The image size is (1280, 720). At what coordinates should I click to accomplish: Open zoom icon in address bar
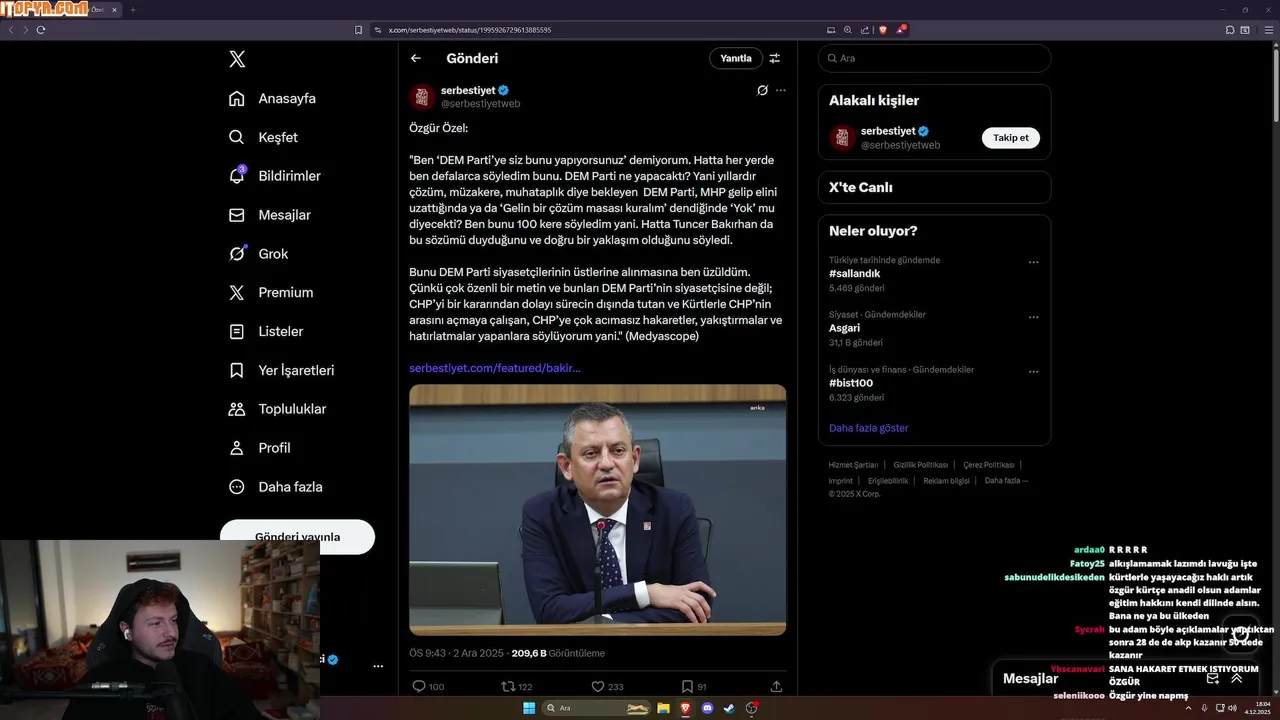(x=848, y=30)
